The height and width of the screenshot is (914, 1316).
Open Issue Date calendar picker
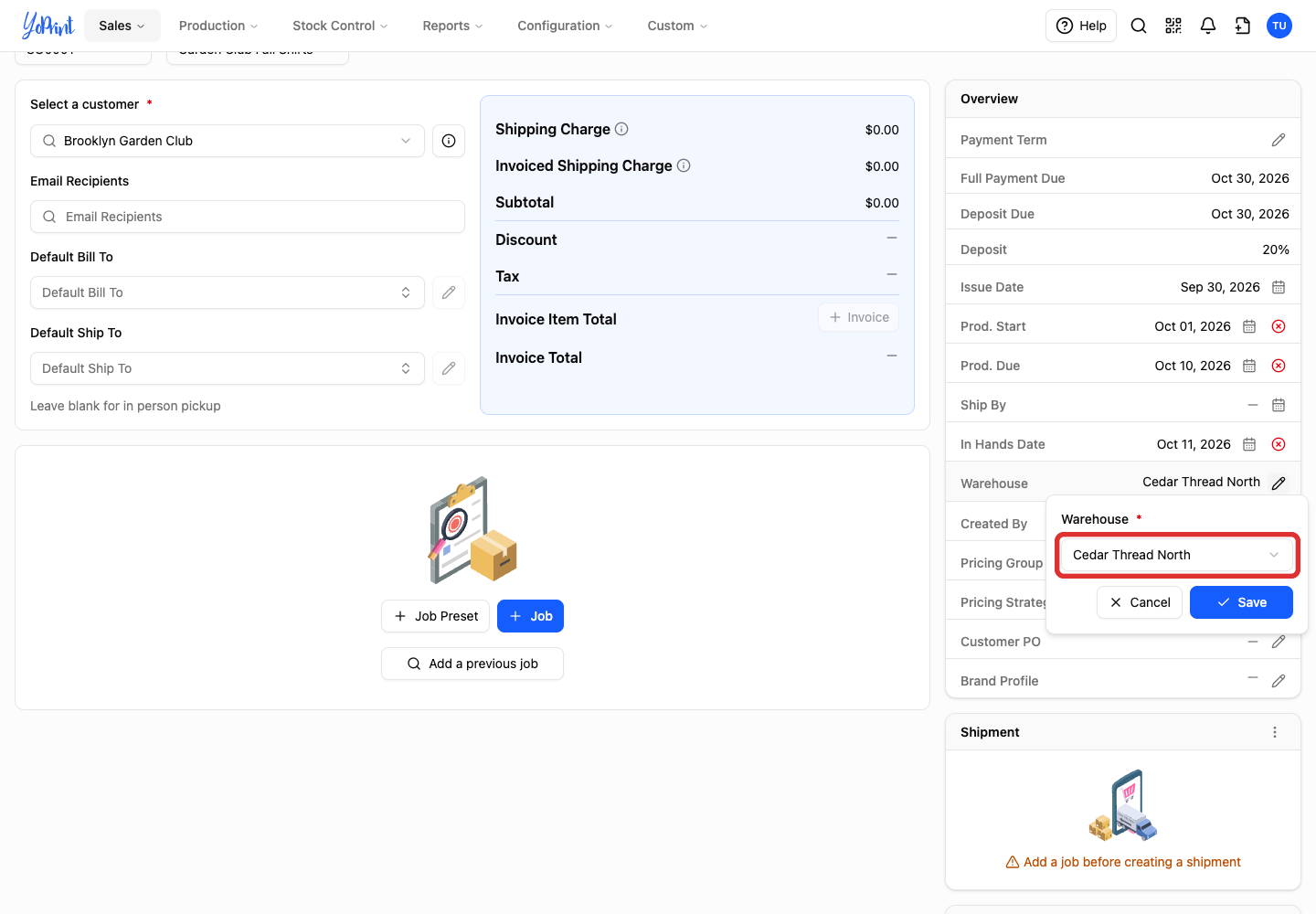(x=1279, y=287)
